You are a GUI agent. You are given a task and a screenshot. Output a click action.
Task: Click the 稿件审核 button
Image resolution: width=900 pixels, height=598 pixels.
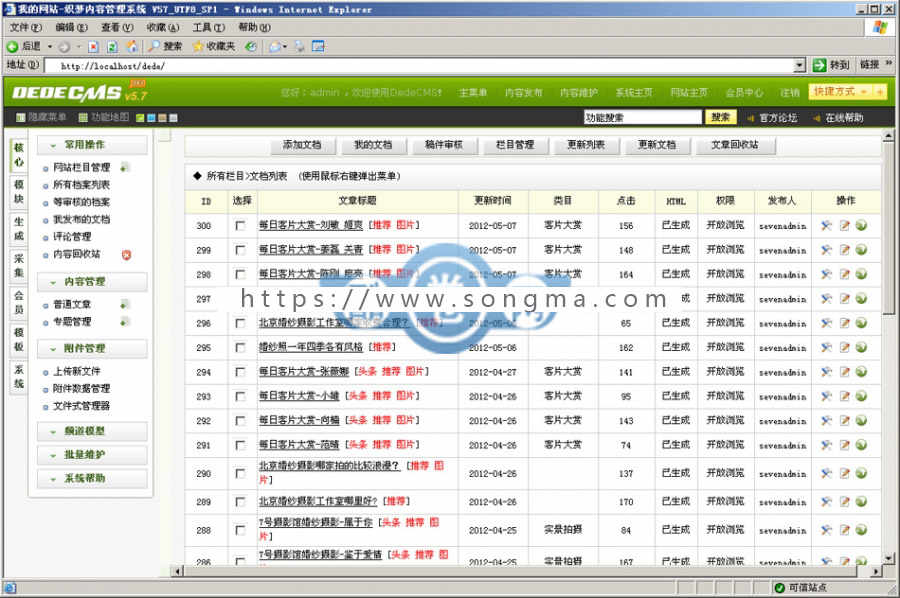(444, 145)
